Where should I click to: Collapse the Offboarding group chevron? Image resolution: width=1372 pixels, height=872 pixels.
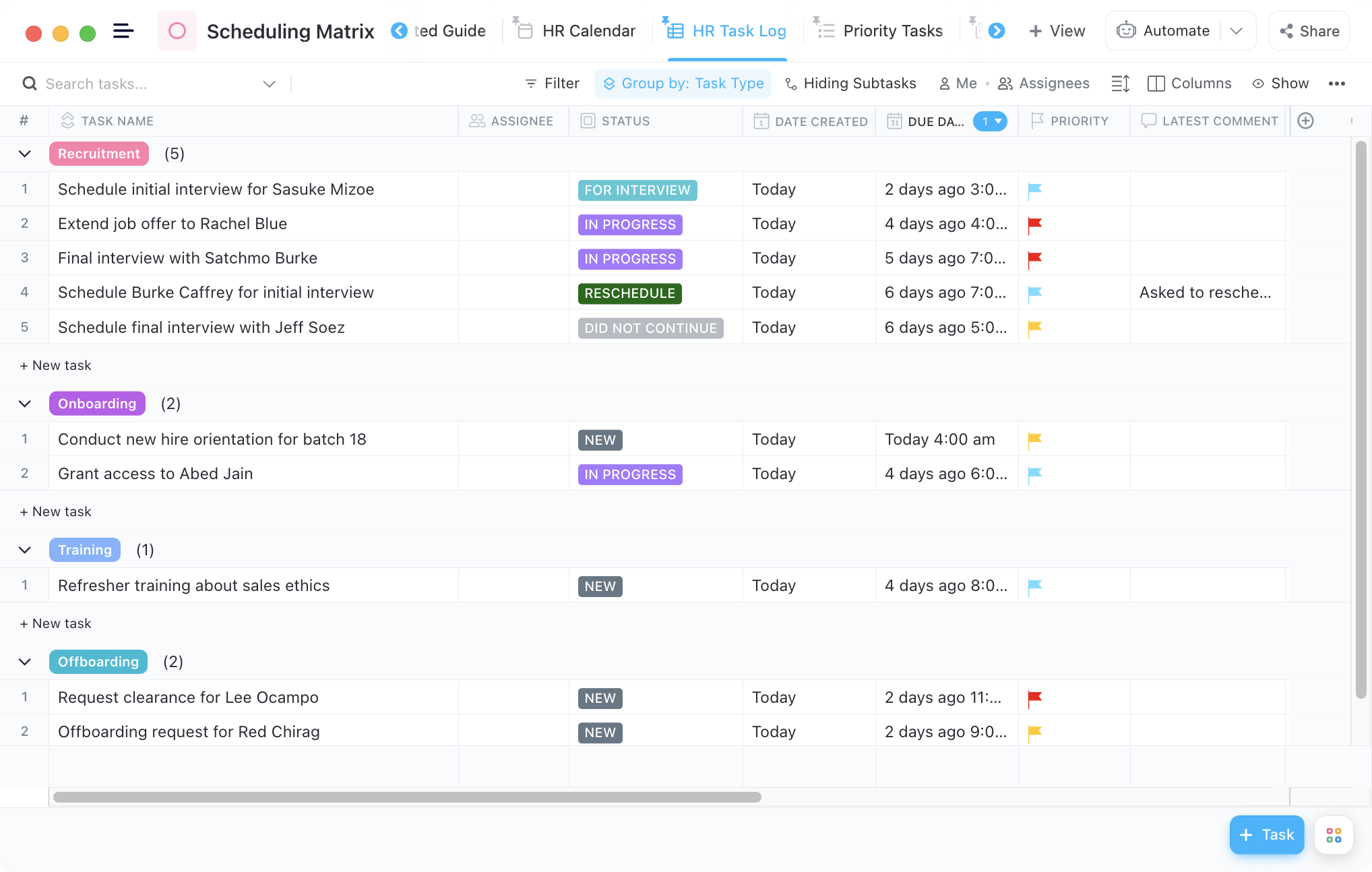point(25,662)
